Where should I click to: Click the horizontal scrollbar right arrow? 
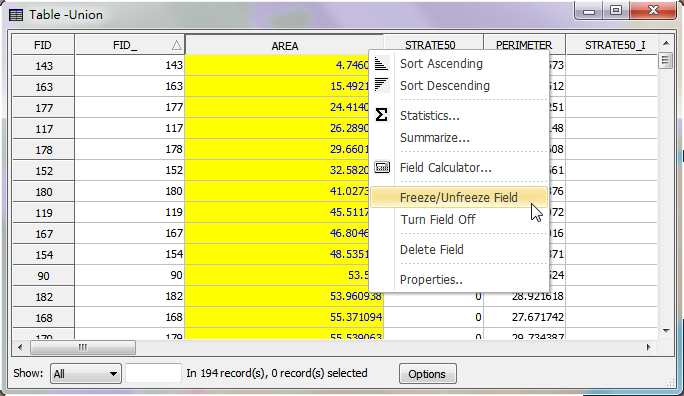[648, 348]
